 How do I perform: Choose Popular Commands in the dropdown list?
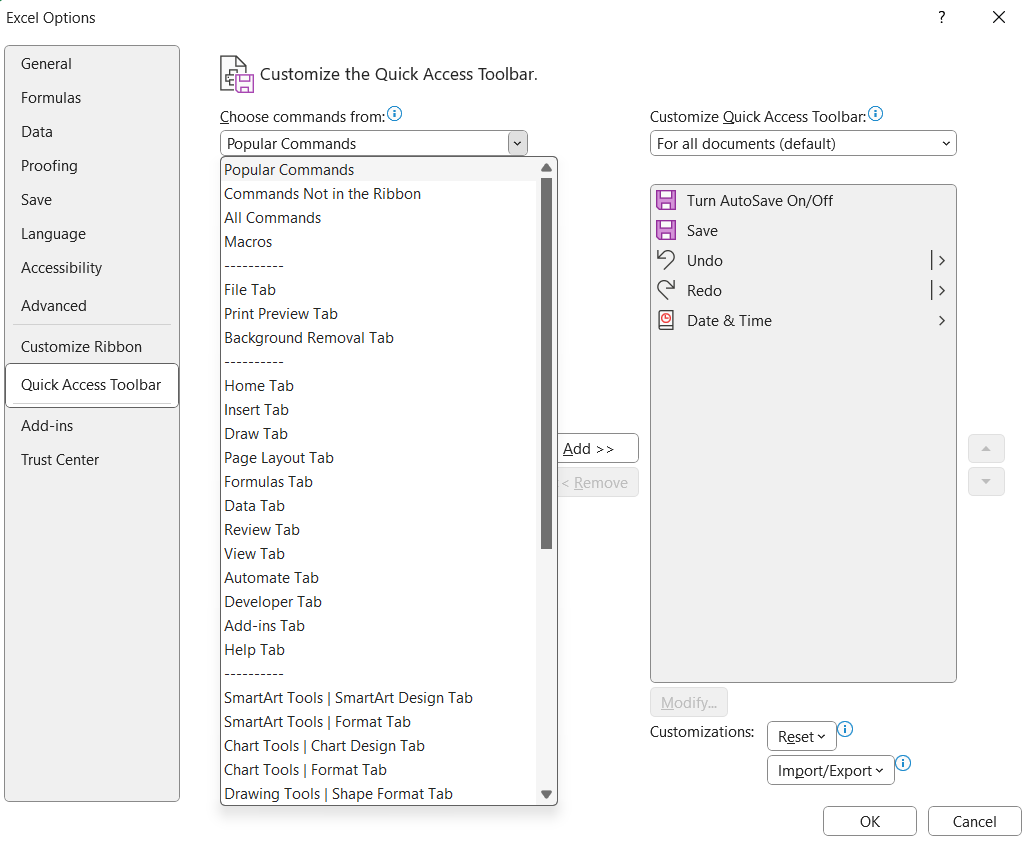[380, 169]
